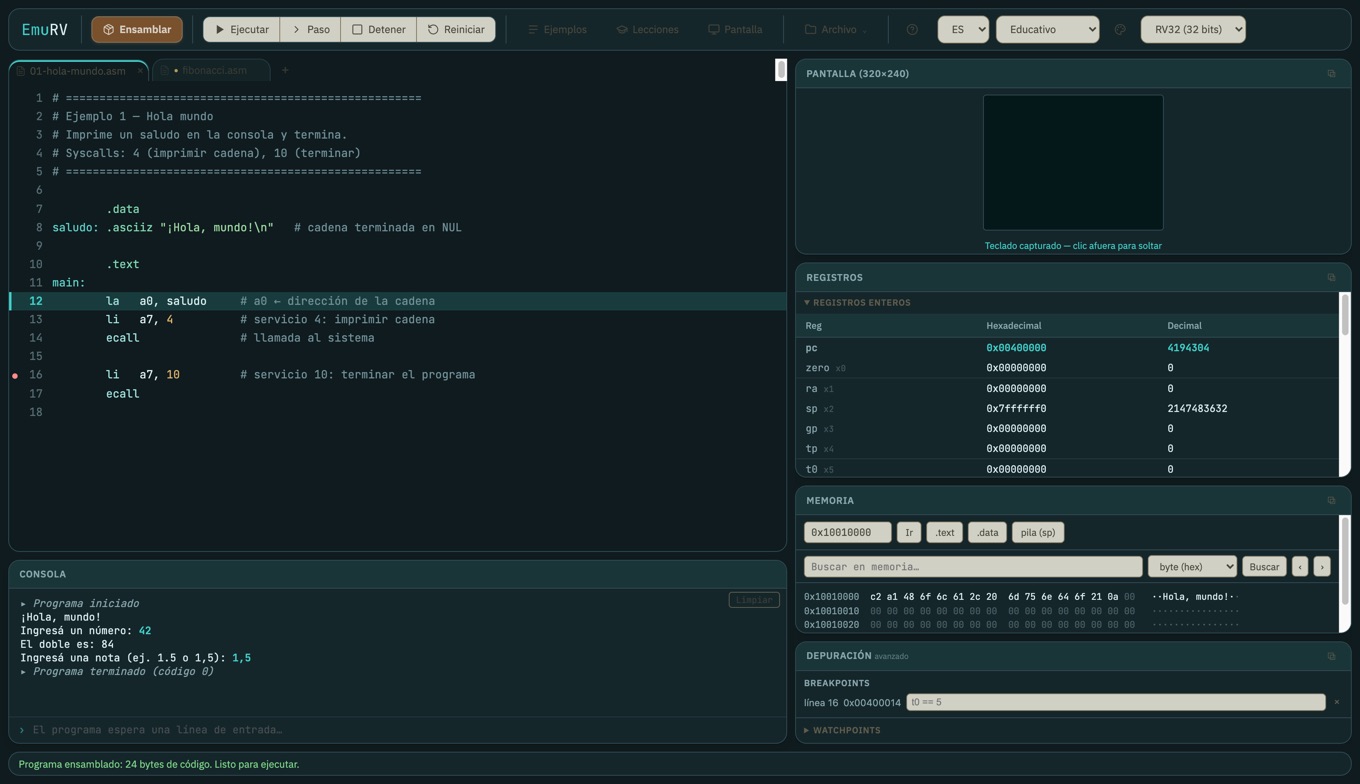Screen dimensions: 1360x784
Task: Toggle the breakpoint dot on line 16
Action: [15, 376]
